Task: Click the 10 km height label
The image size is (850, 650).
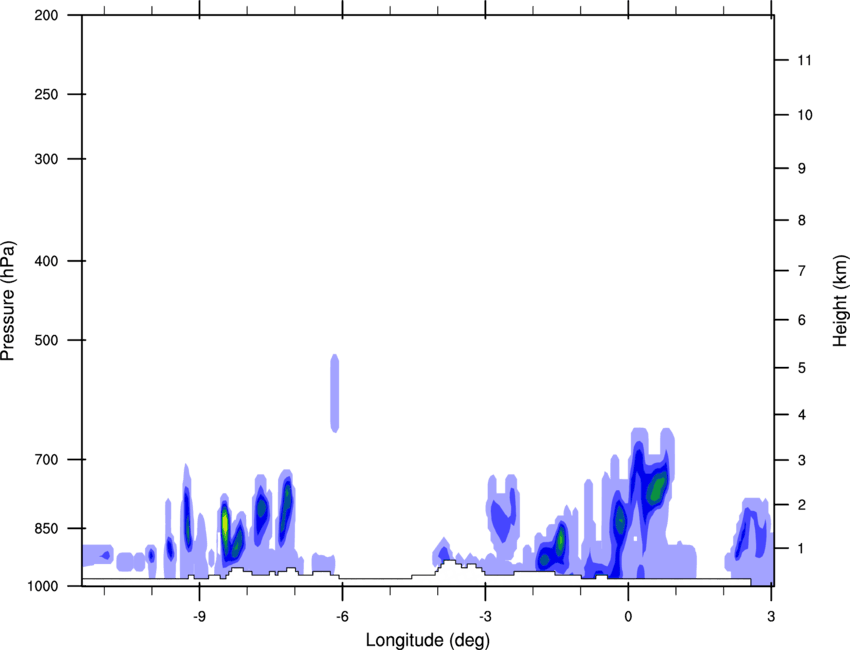Action: (x=805, y=115)
